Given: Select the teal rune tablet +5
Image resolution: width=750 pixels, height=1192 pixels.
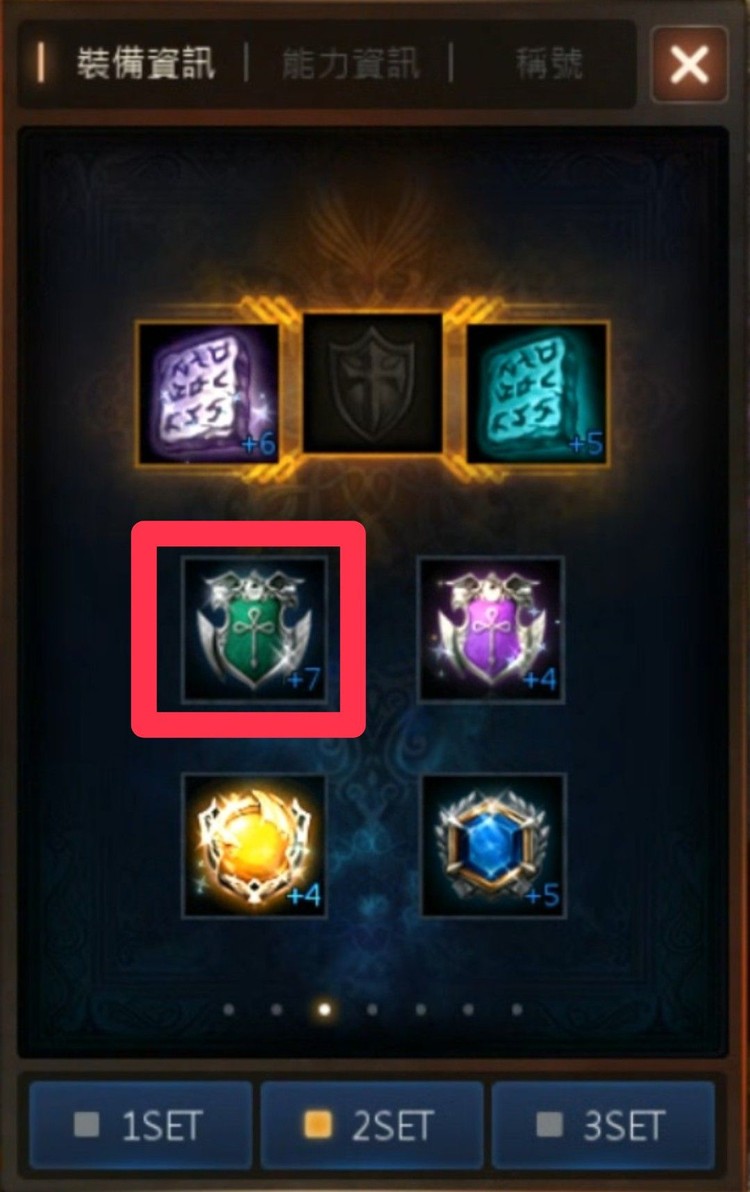Looking at the screenshot, I should [536, 393].
